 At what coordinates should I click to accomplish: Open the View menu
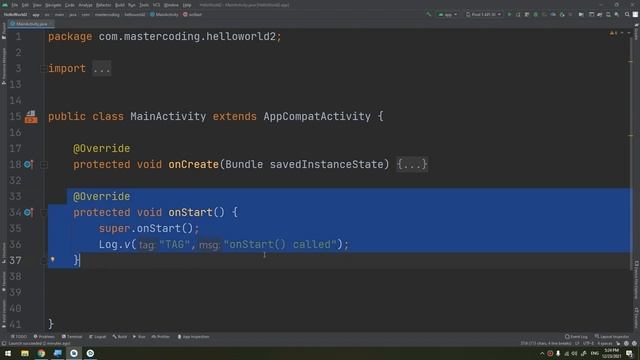tap(37, 5)
